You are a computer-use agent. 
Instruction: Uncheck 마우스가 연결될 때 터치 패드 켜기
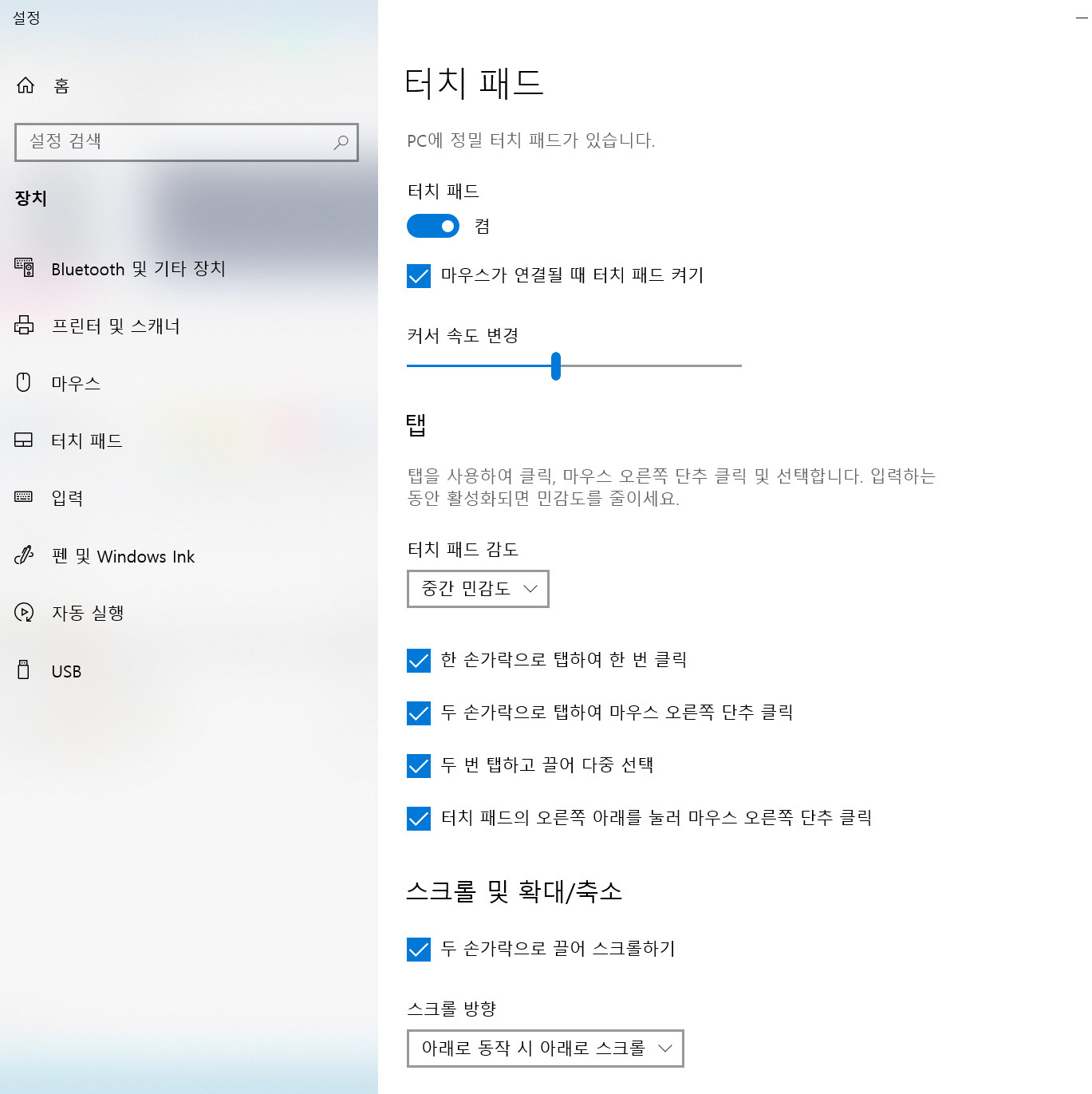click(x=419, y=276)
